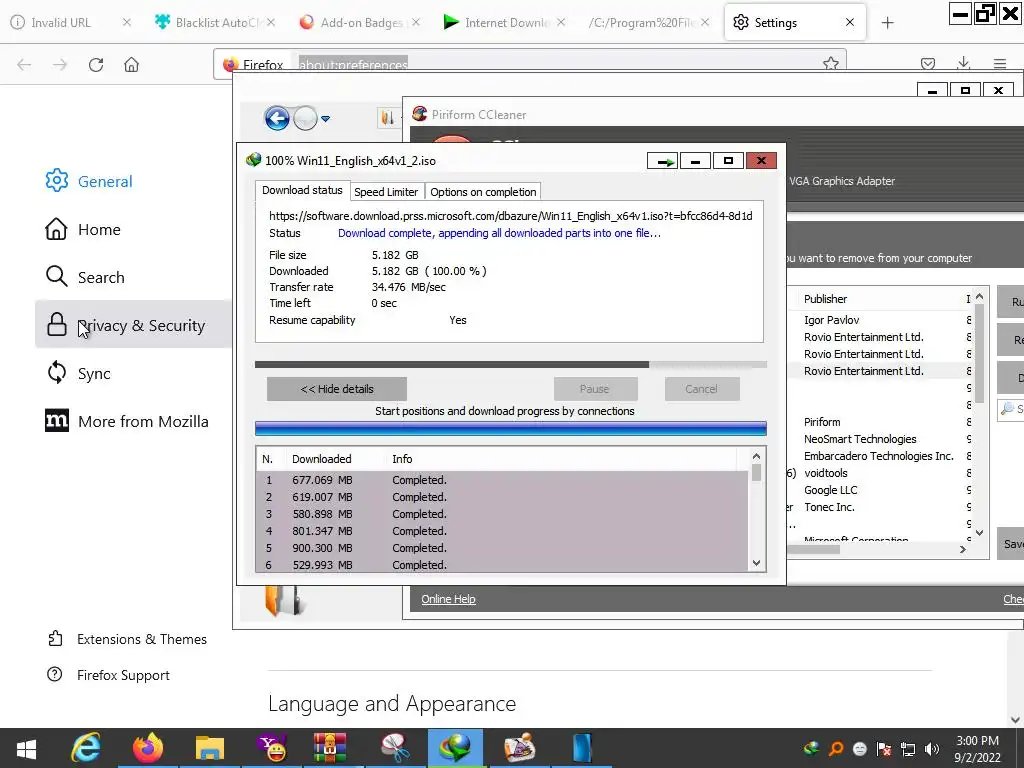
Task: Select connection 1 row with 677.069 MB
Action: tap(502, 480)
